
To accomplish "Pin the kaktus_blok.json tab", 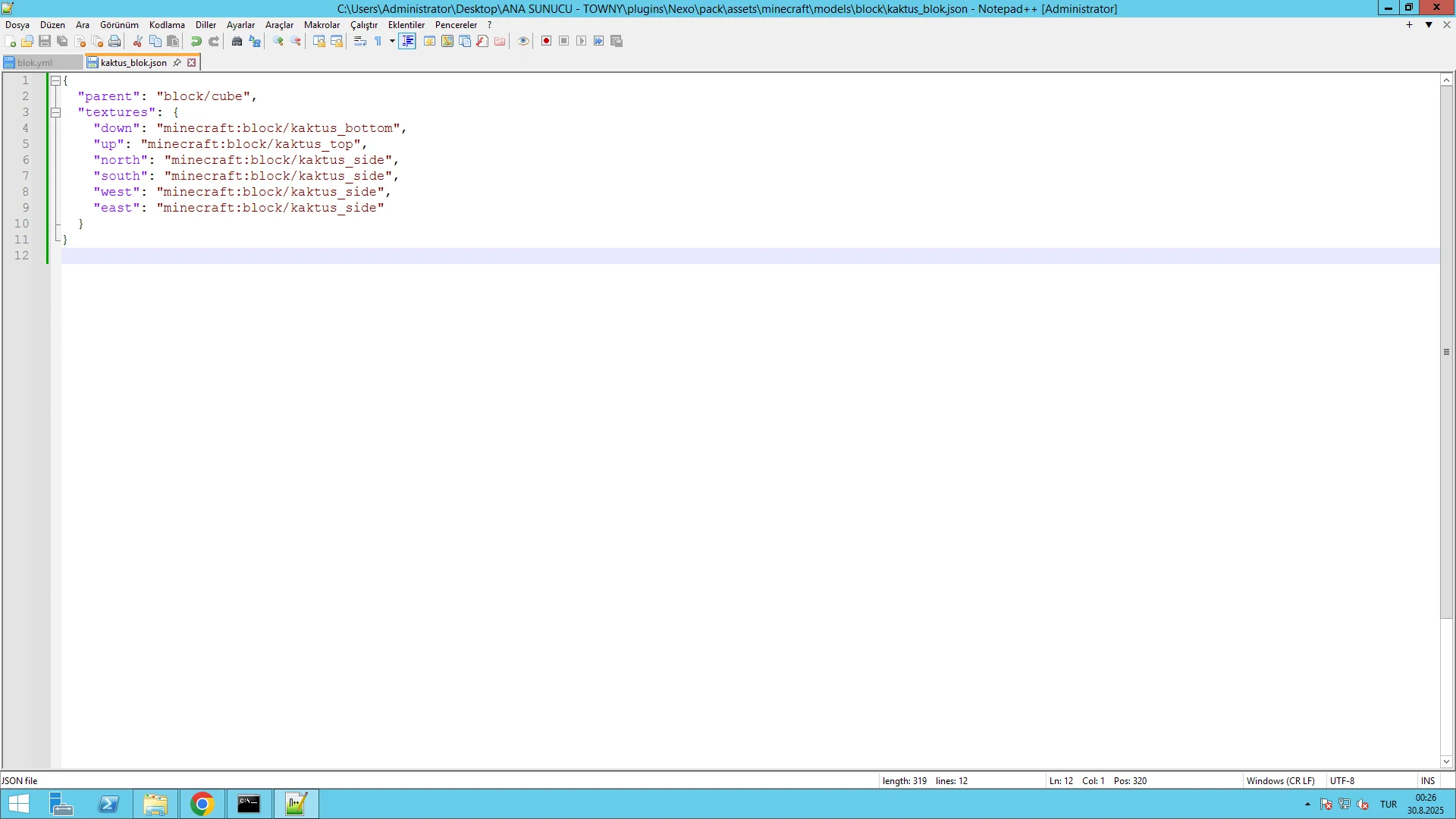I will tap(177, 63).
